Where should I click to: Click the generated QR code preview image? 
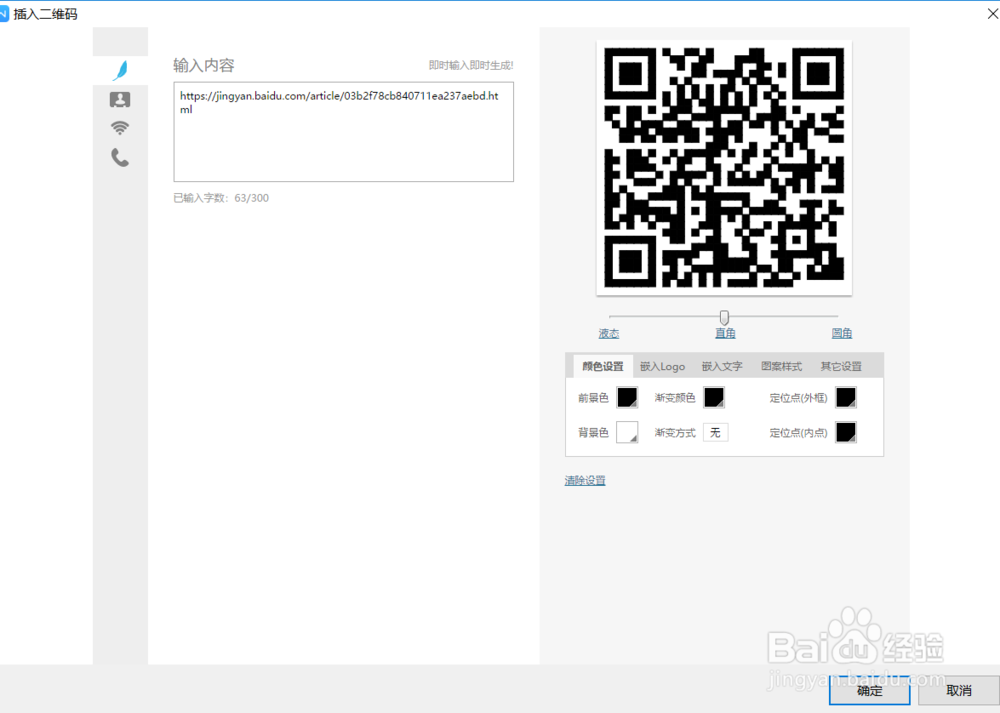click(724, 168)
